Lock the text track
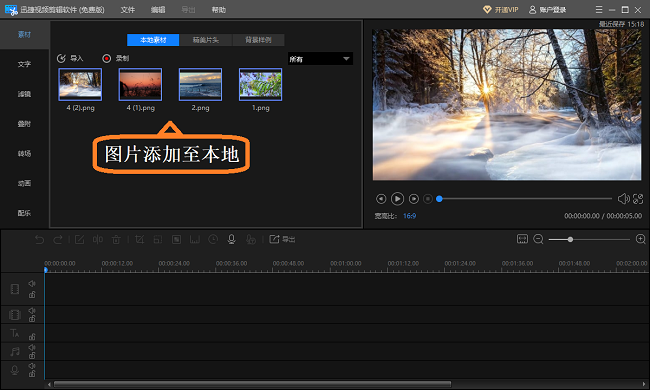Viewport: 650px width, 390px height. [32, 337]
